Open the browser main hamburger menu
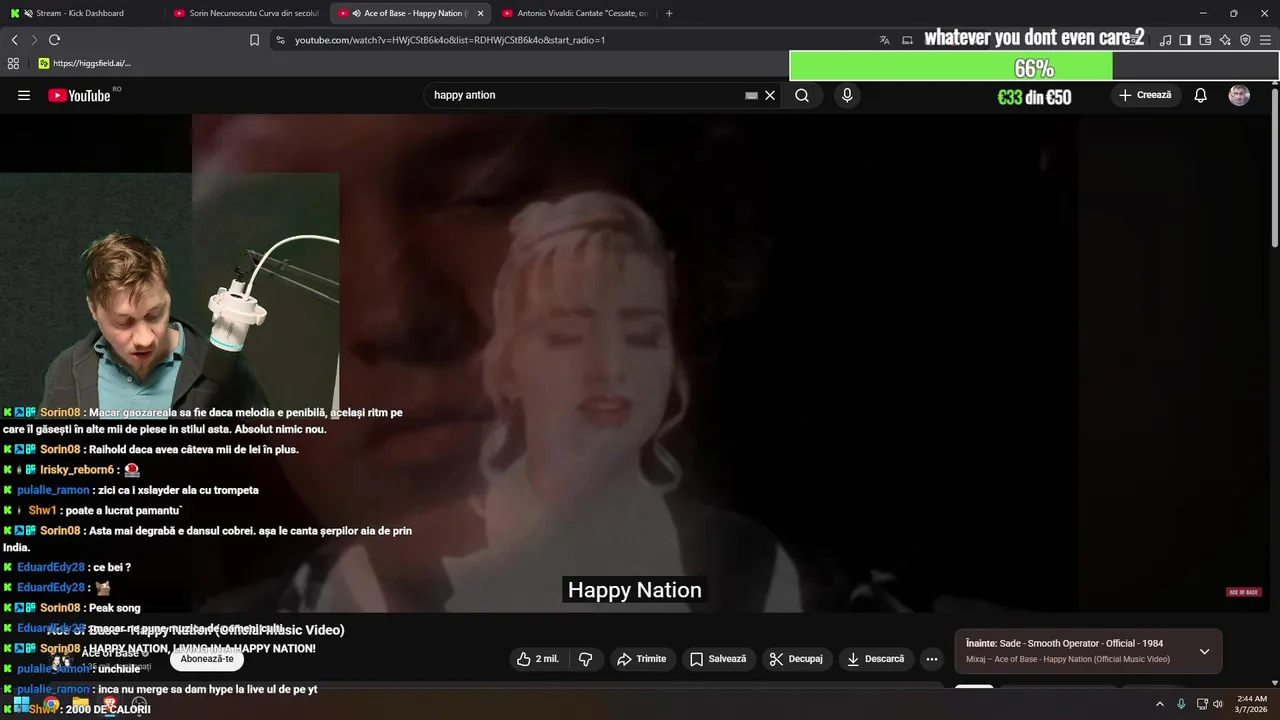The image size is (1280, 720). pyautogui.click(x=1266, y=40)
